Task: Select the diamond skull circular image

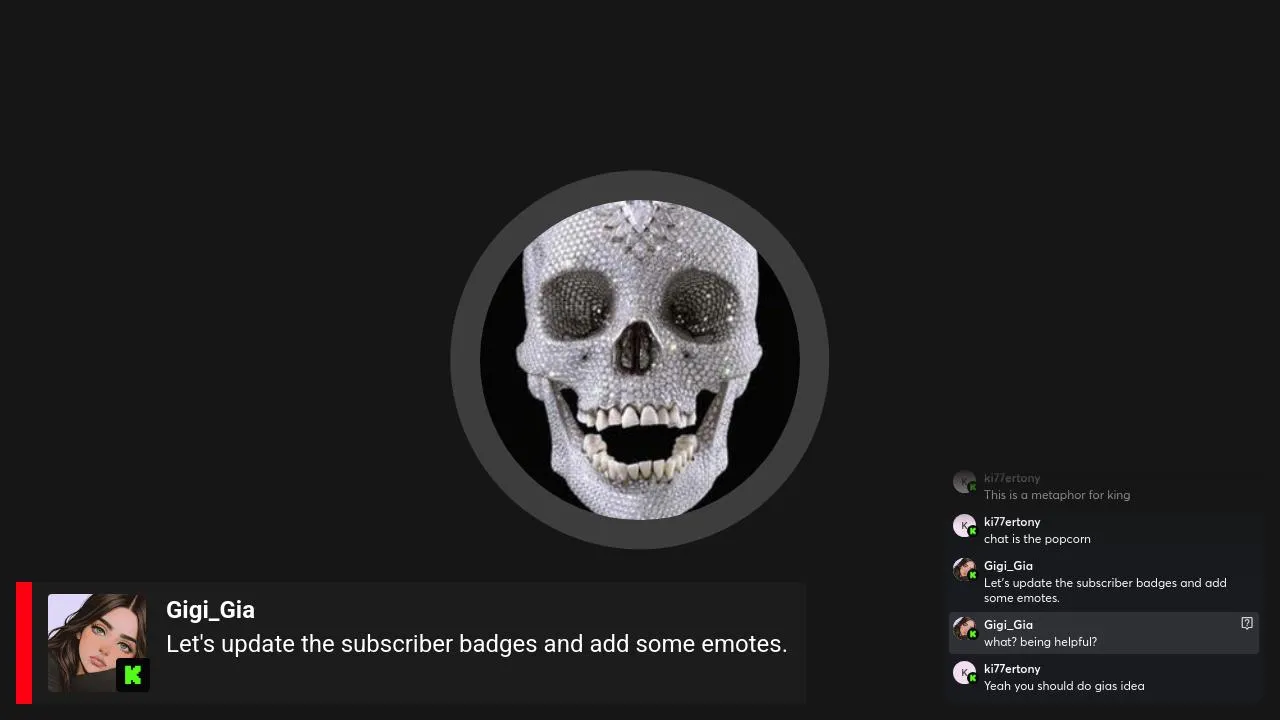Action: [640, 360]
